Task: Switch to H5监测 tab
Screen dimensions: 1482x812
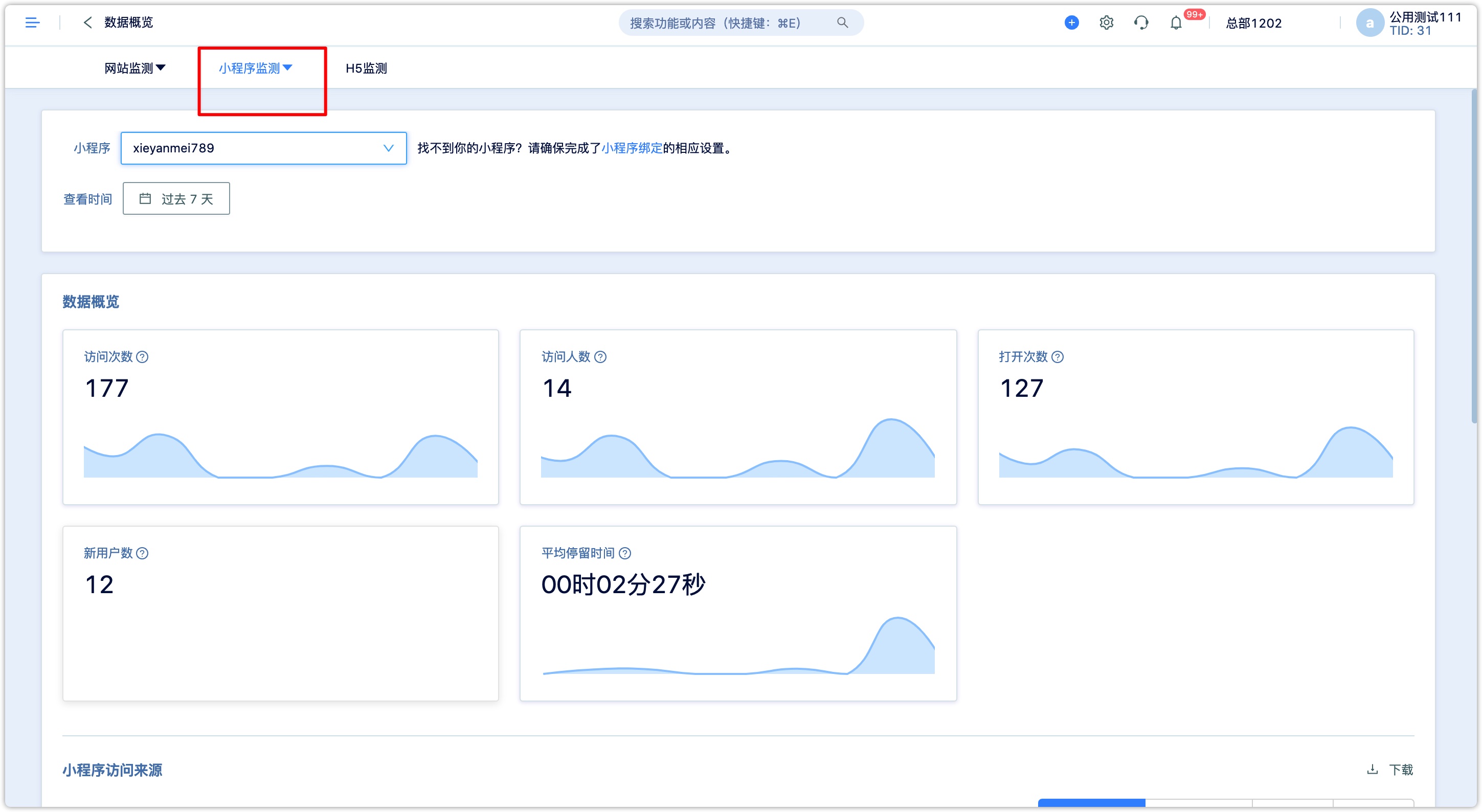Action: pos(367,68)
